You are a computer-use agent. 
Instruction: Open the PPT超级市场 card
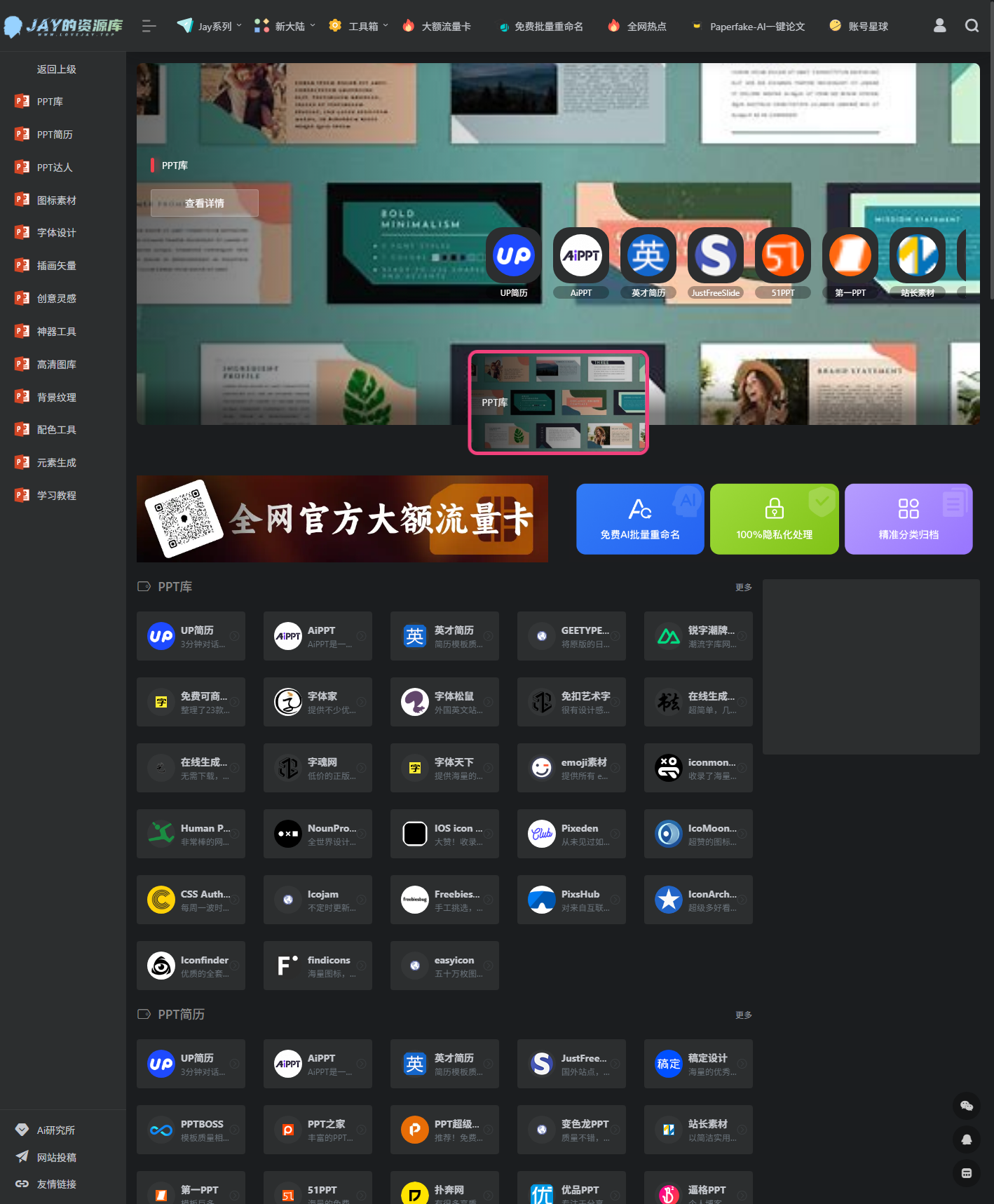[444, 1130]
